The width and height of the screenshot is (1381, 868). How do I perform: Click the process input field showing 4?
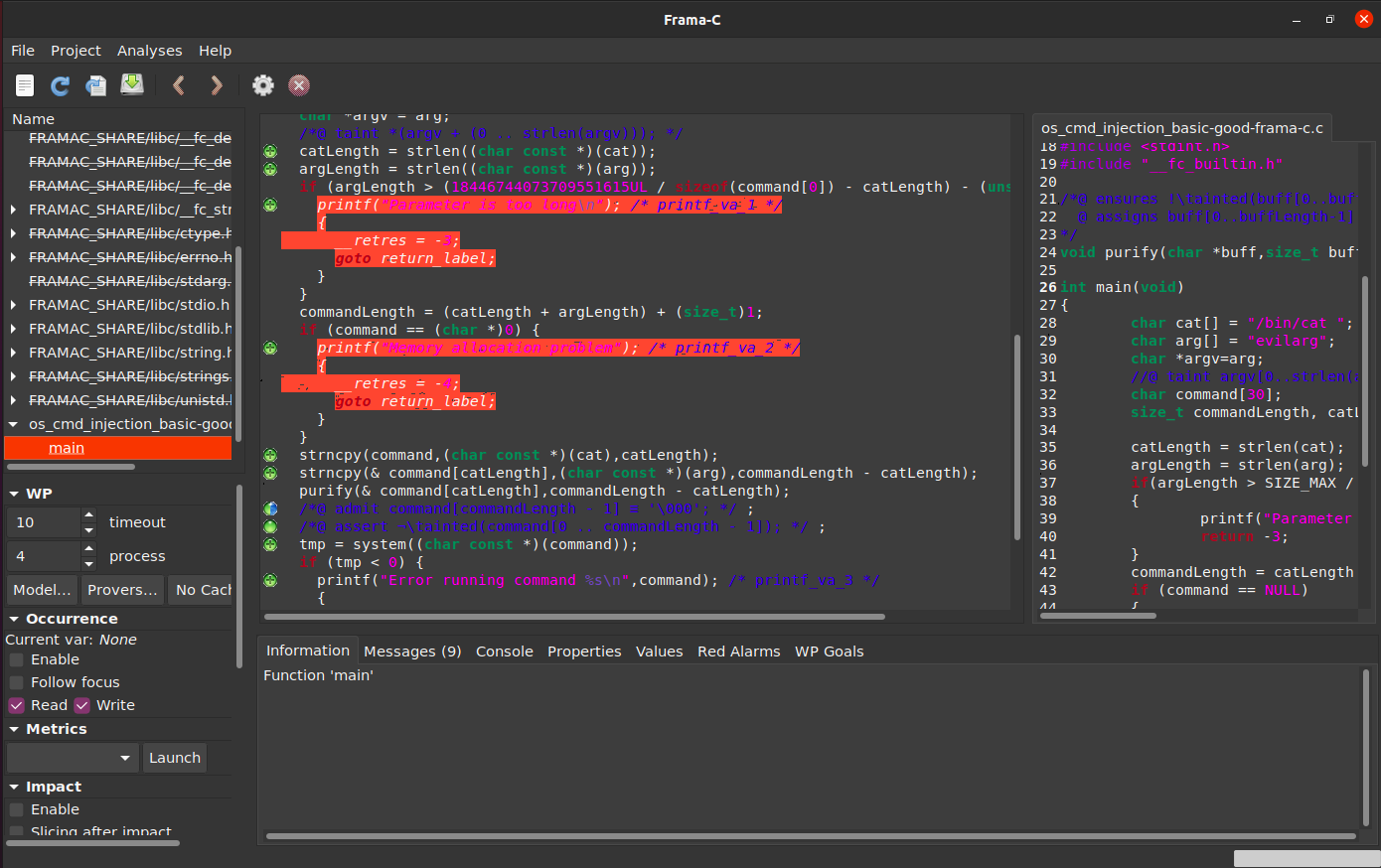pyautogui.click(x=44, y=556)
